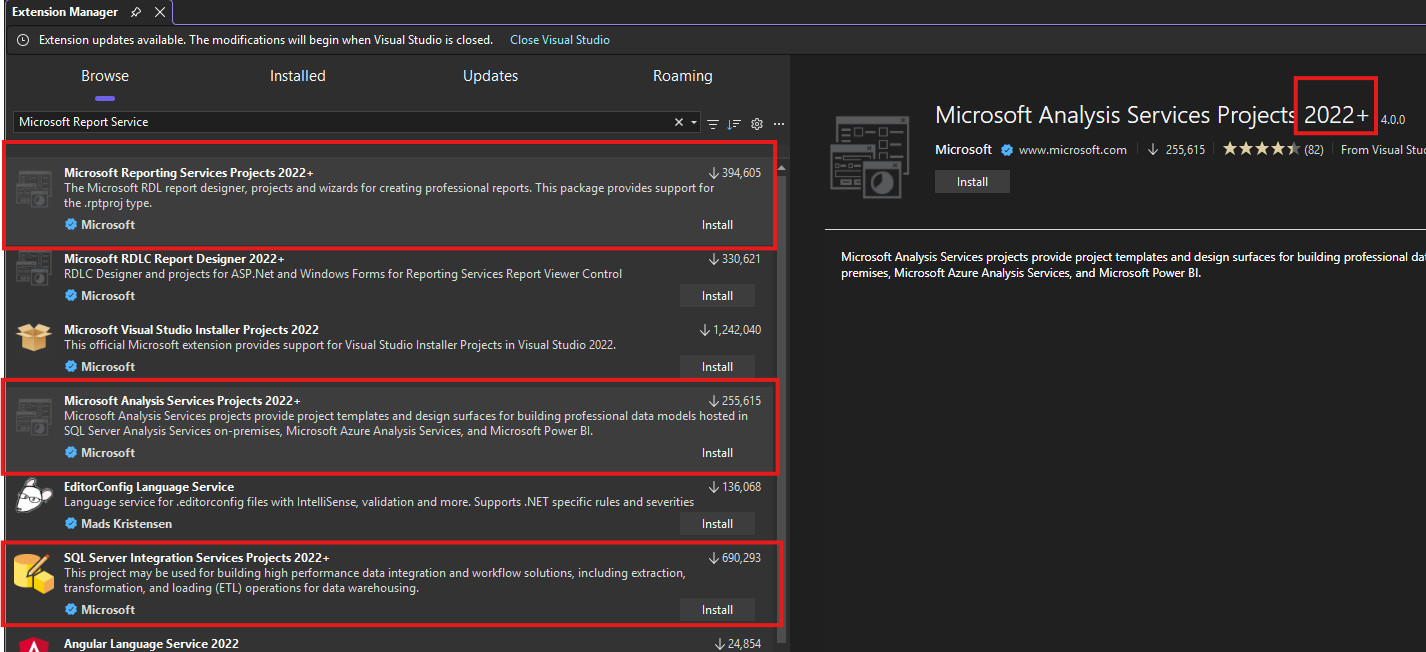Install Microsoft RDLC Report Designer 2022+

(x=717, y=296)
